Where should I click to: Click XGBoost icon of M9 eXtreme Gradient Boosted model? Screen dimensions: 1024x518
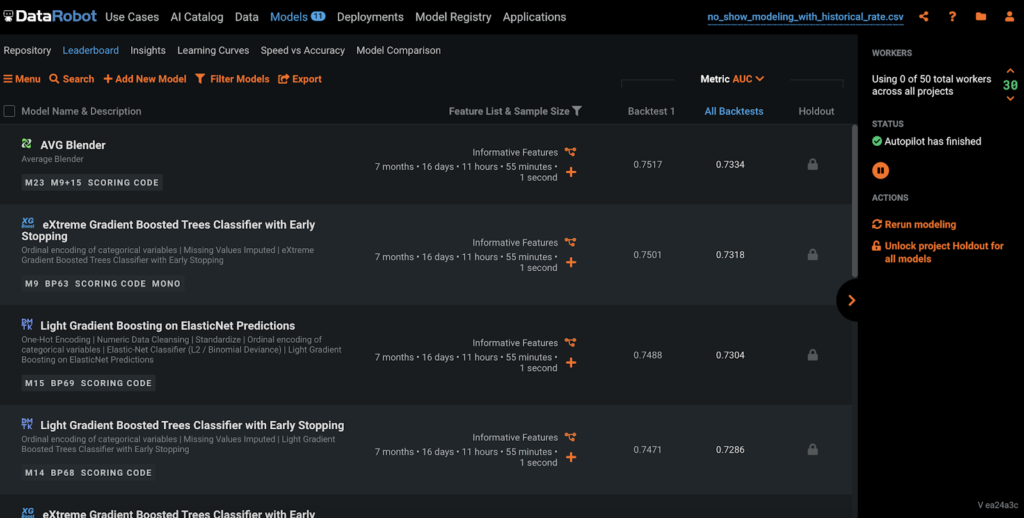(27, 223)
